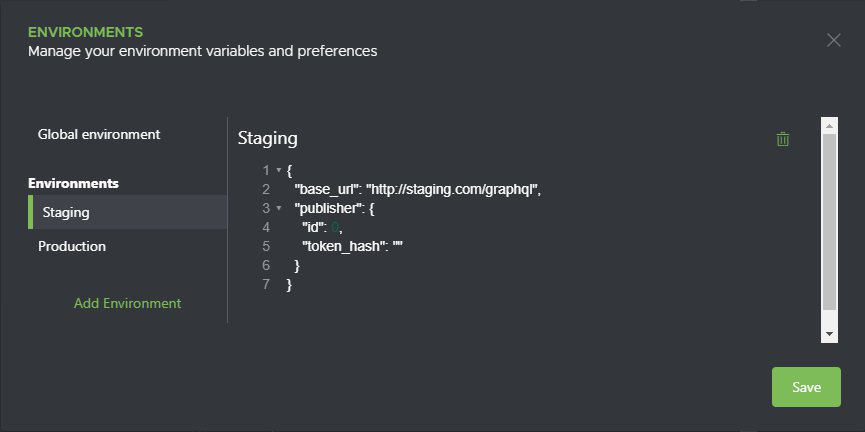Click the scrollbar down arrow

pyautogui.click(x=829, y=334)
